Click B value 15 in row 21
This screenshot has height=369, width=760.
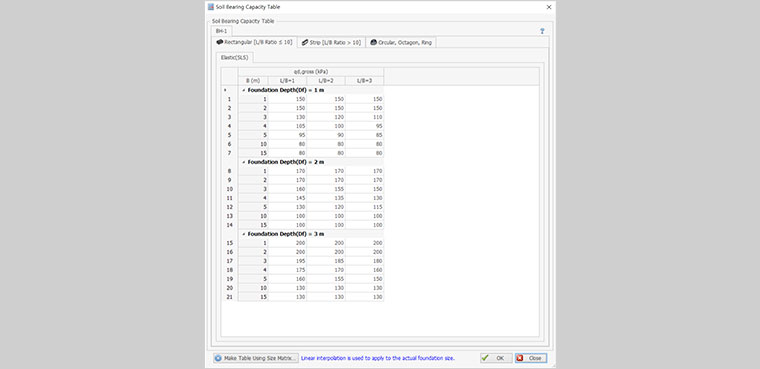click(253, 296)
